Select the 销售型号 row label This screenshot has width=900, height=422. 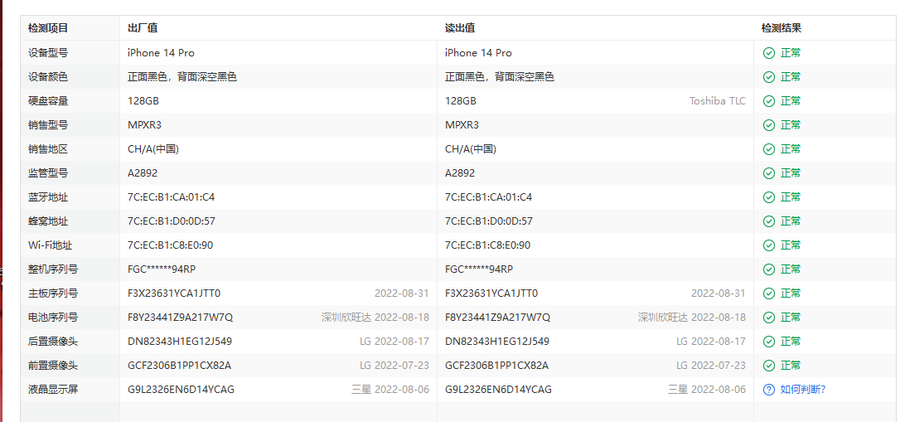click(48, 125)
